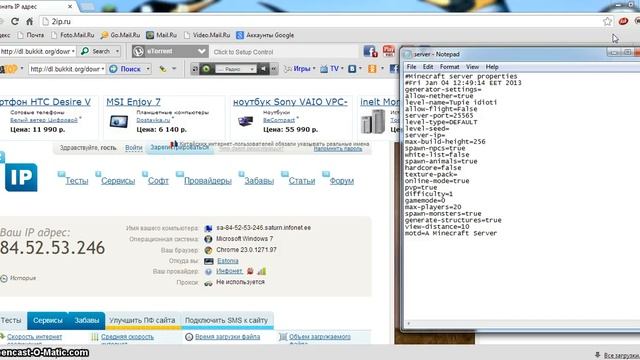Reload the page in Chrome
Screen dimensions: 640x360
tap(15, 22)
